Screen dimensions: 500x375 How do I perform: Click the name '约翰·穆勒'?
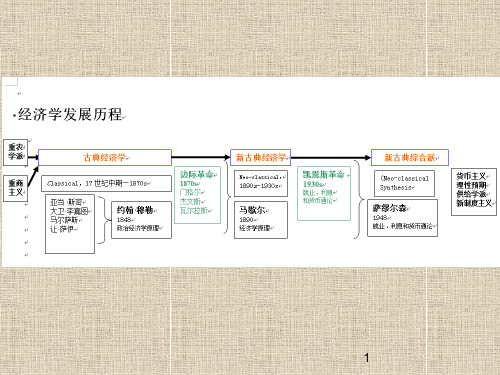tap(135, 210)
